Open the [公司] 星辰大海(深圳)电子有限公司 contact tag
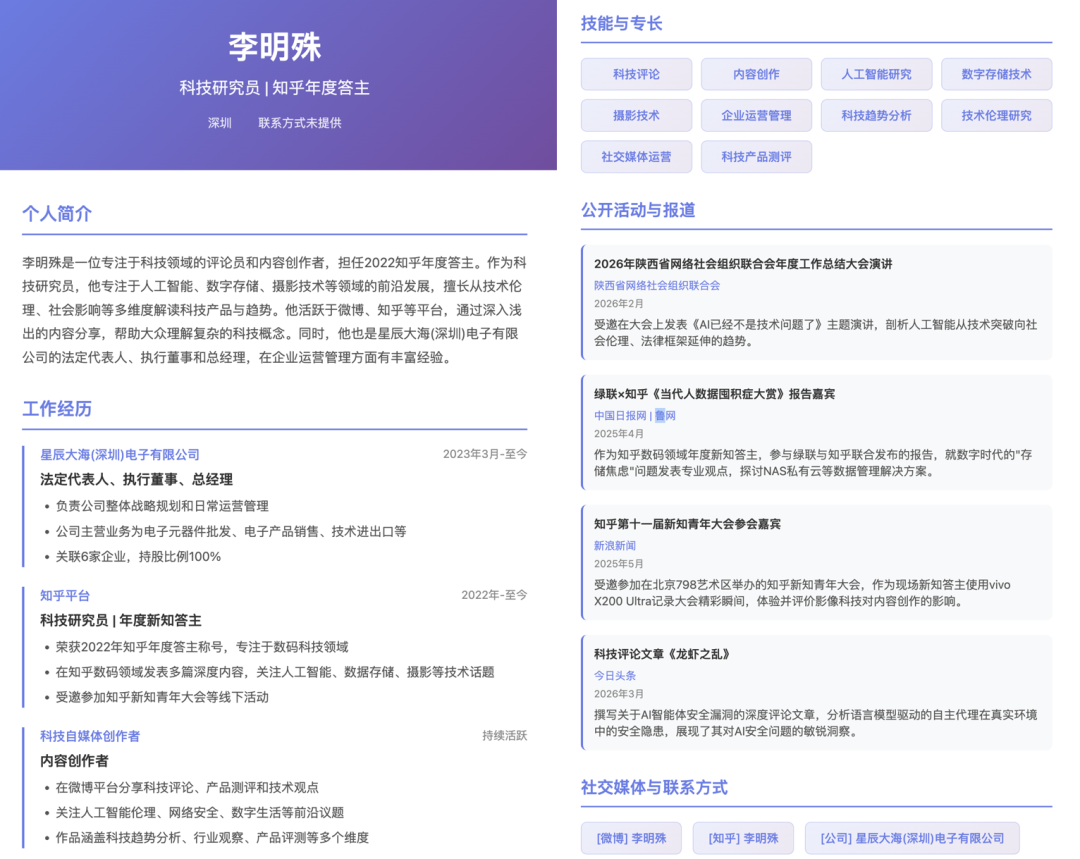Viewport: 1080px width, 859px height. pos(911,838)
